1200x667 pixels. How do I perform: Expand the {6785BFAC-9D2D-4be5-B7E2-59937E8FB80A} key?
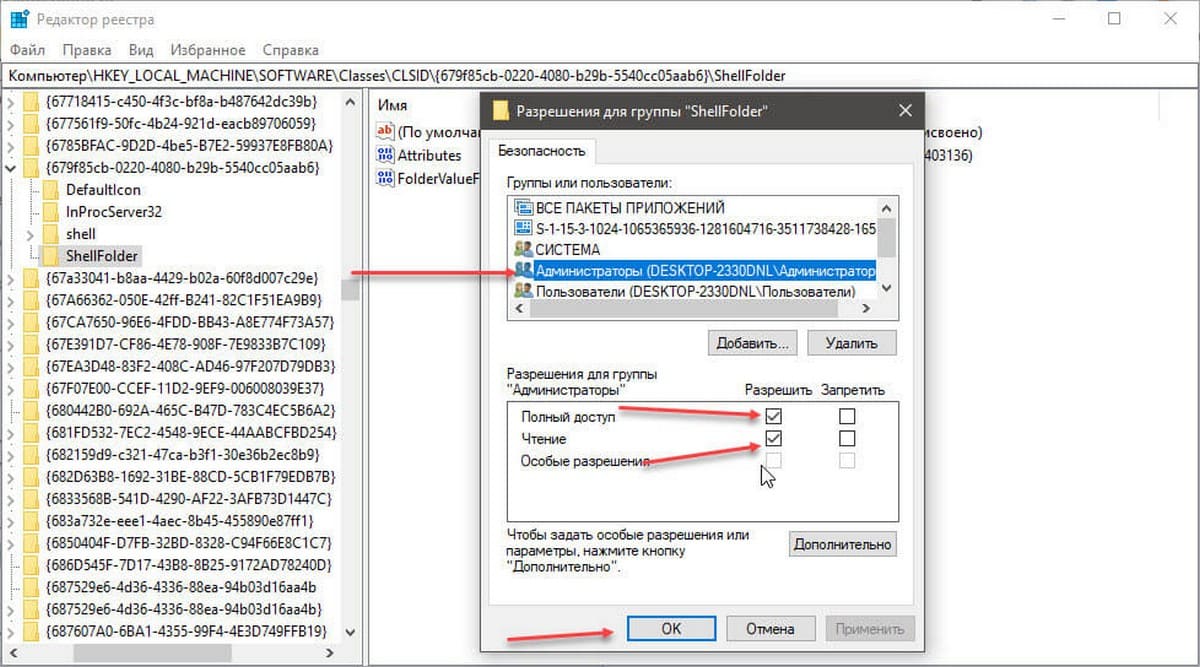(x=11, y=145)
